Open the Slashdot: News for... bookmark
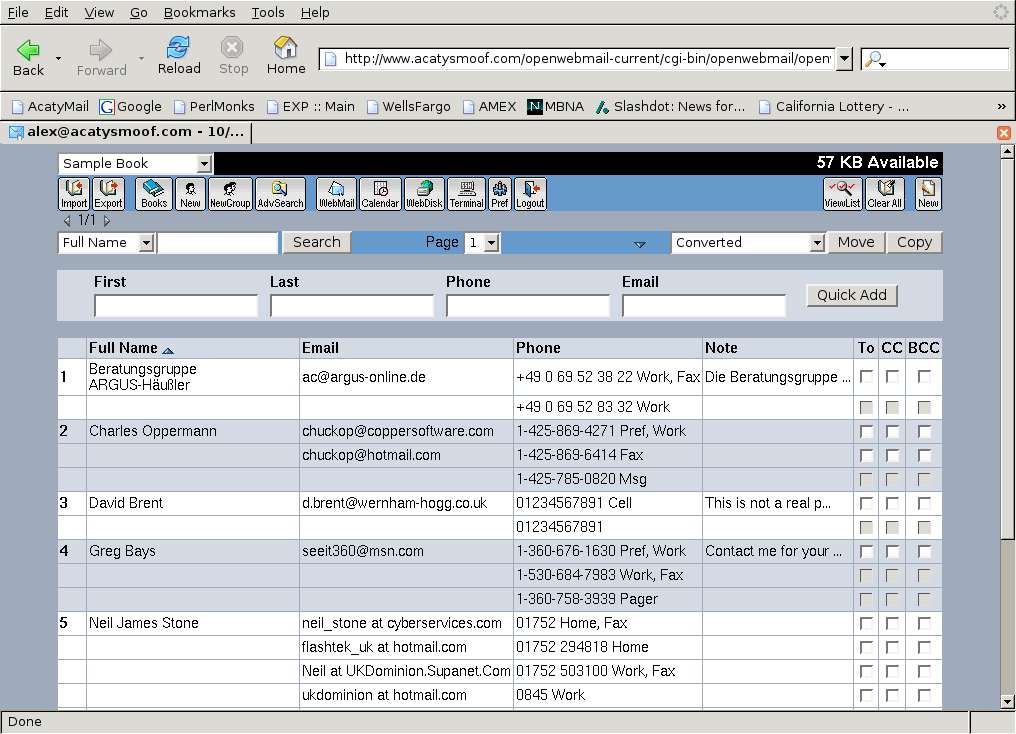The width and height of the screenshot is (1016, 734). coord(671,107)
